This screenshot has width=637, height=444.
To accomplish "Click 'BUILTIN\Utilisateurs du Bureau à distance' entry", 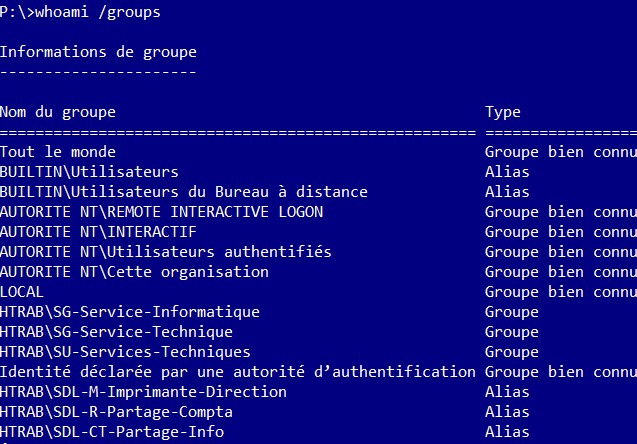I will pyautogui.click(x=184, y=192).
